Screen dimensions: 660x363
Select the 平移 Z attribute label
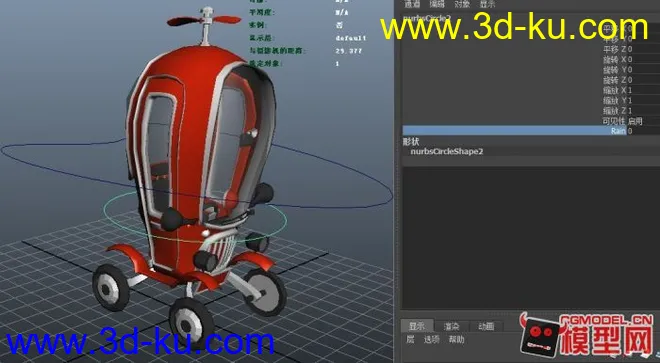[x=614, y=49]
